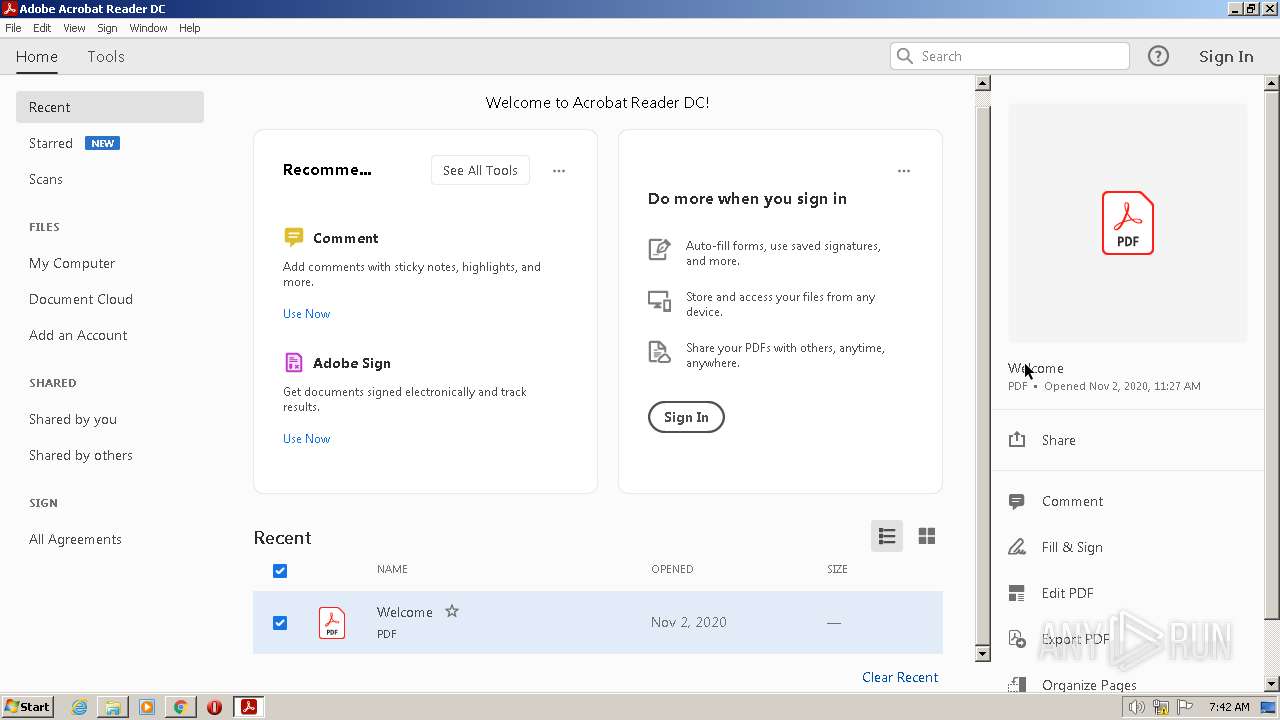Click the OPENED column header
This screenshot has height=720, width=1280.
672,569
